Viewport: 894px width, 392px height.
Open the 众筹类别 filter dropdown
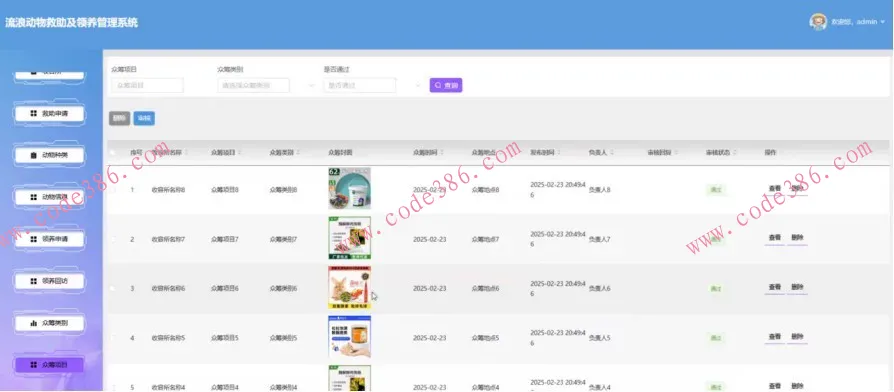[254, 85]
